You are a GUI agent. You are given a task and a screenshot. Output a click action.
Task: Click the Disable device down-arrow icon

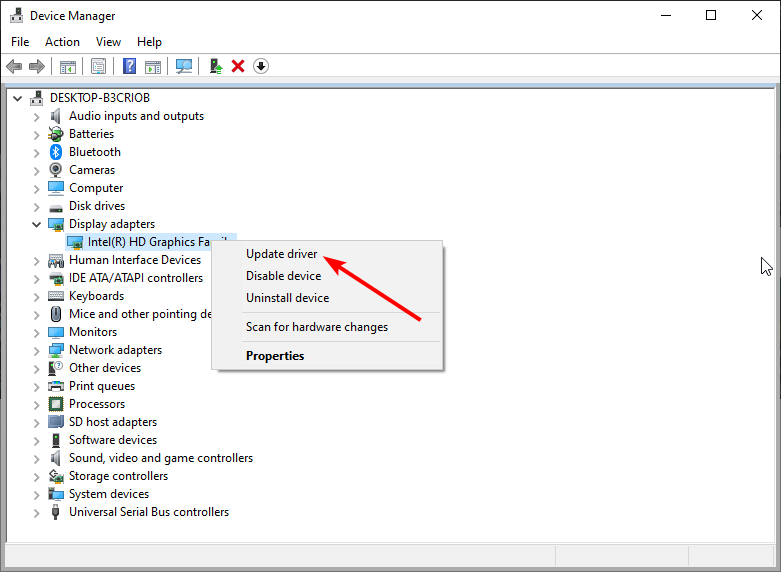(x=261, y=66)
